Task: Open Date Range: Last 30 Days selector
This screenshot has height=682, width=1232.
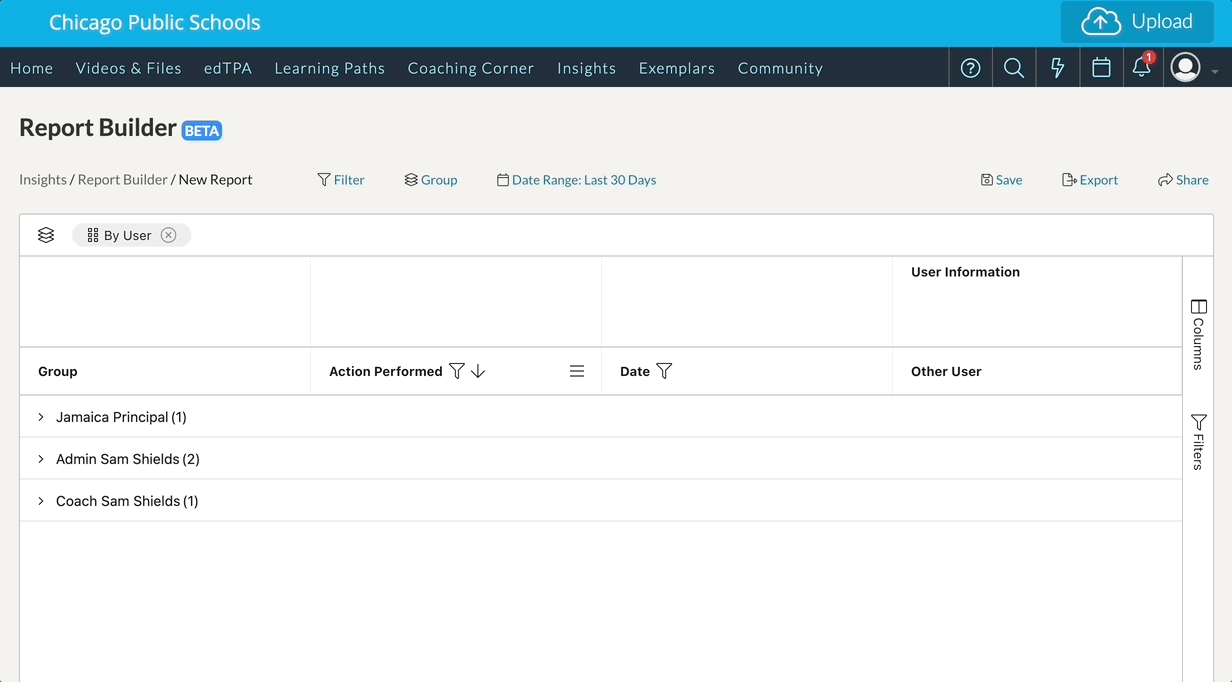Action: 577,180
